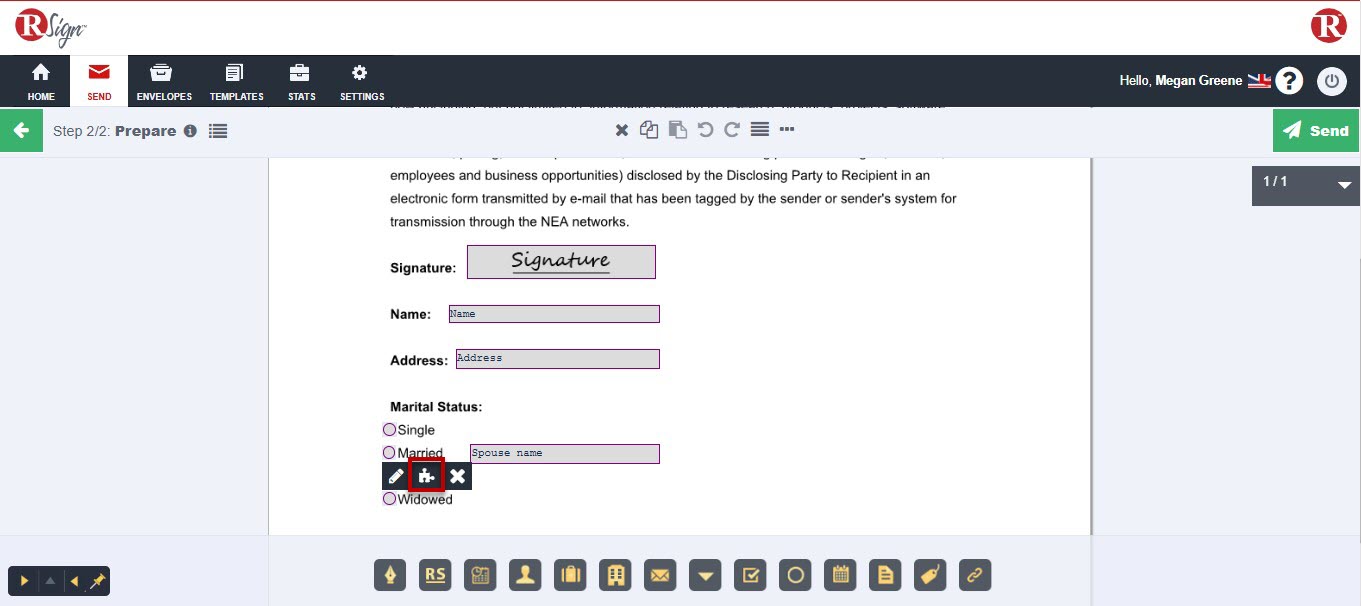Click the green Send button
Image resolution: width=1361 pixels, height=606 pixels.
(x=1315, y=130)
